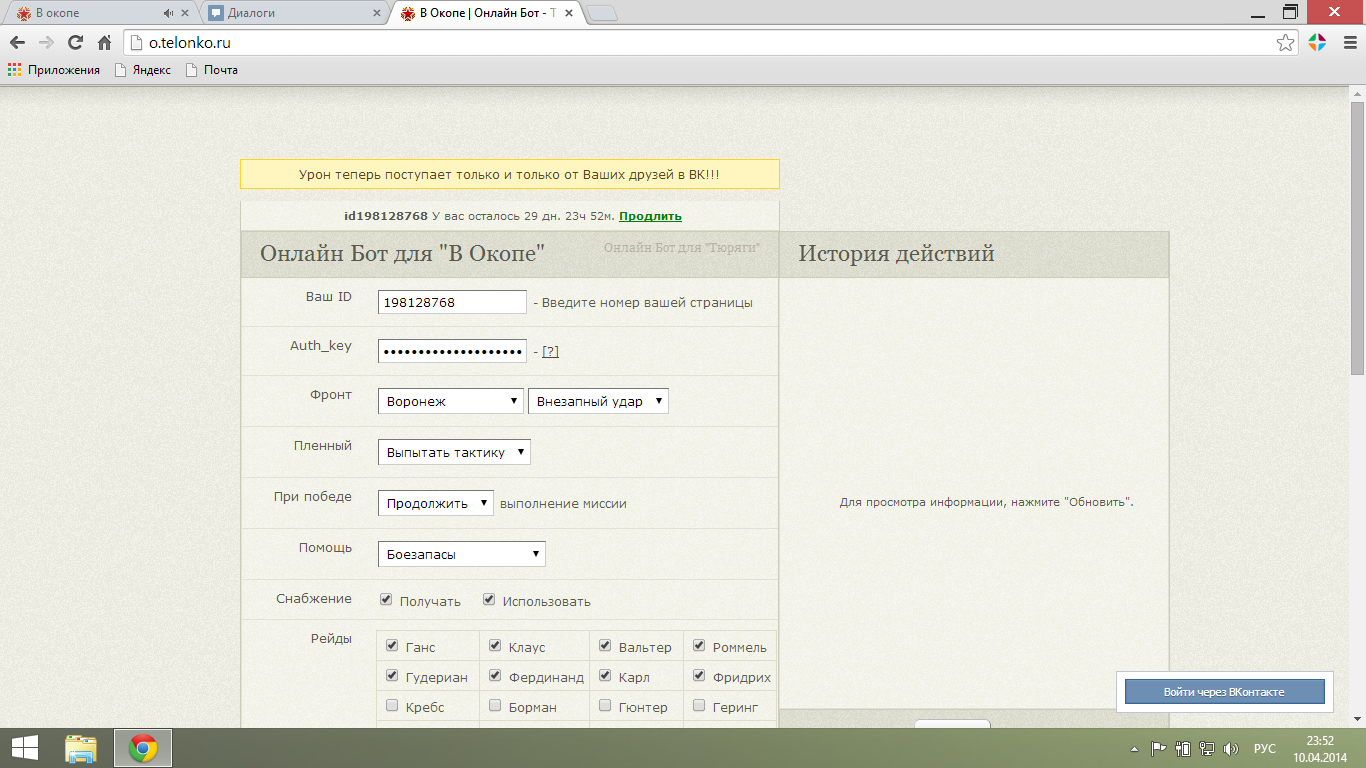1366x768 pixels.
Task: Disable the Вальтер raid checkbox
Action: (x=605, y=646)
